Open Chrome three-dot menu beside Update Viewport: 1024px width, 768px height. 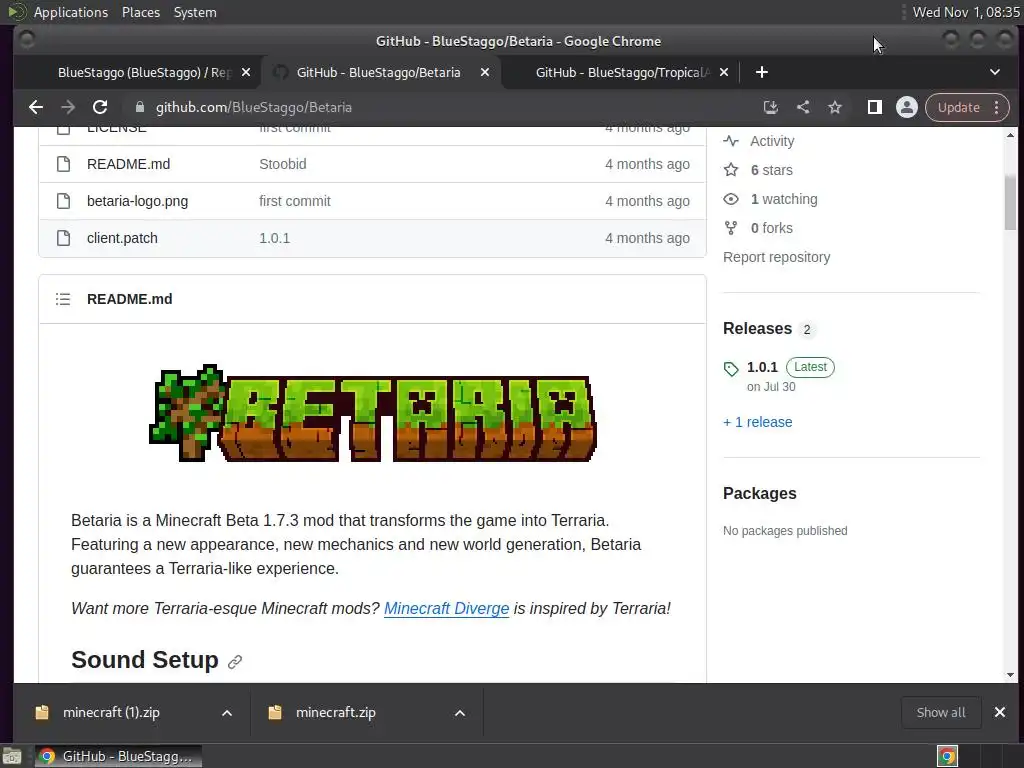pyautogui.click(x=997, y=107)
